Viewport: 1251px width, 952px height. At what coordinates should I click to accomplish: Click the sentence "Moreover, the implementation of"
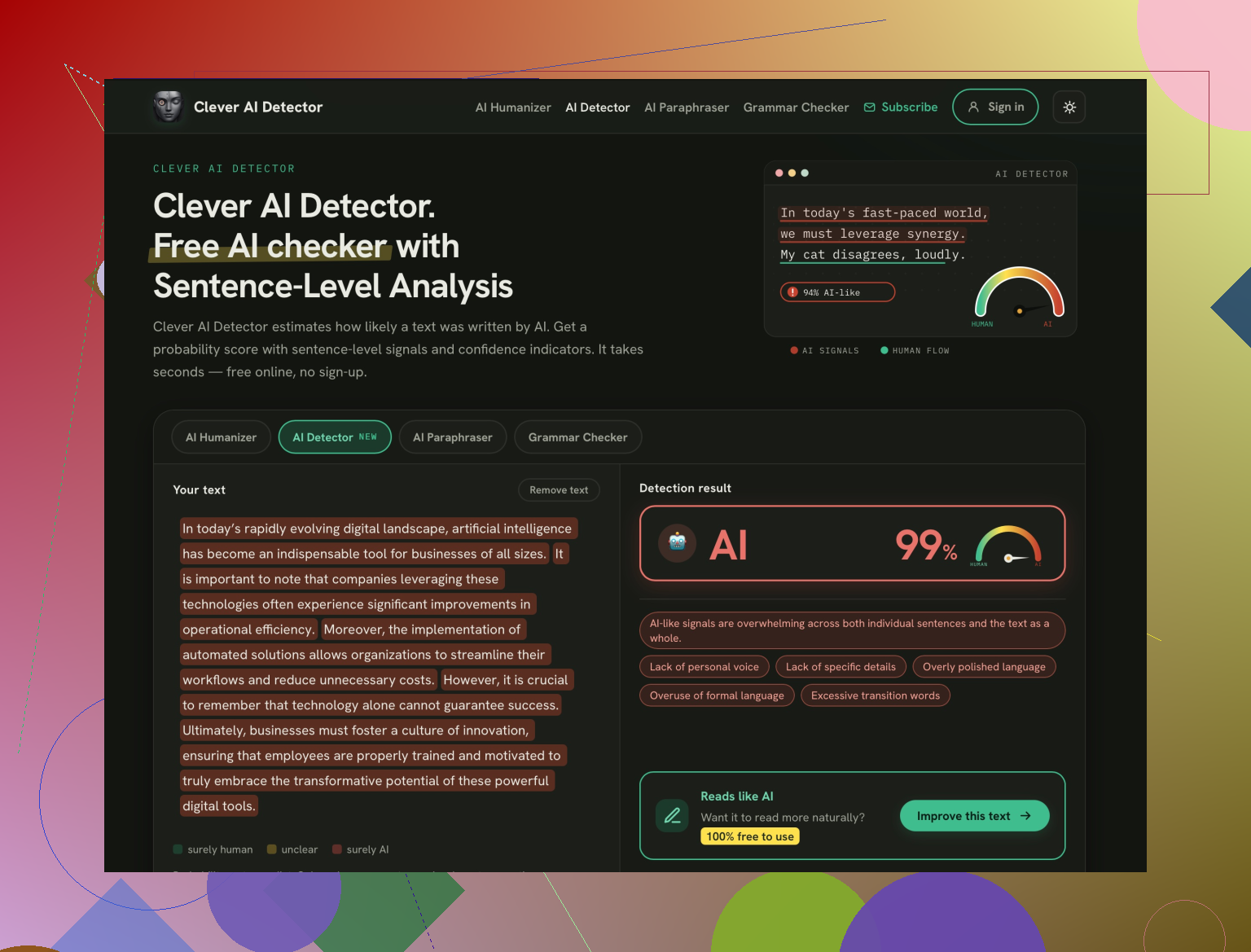pos(423,630)
